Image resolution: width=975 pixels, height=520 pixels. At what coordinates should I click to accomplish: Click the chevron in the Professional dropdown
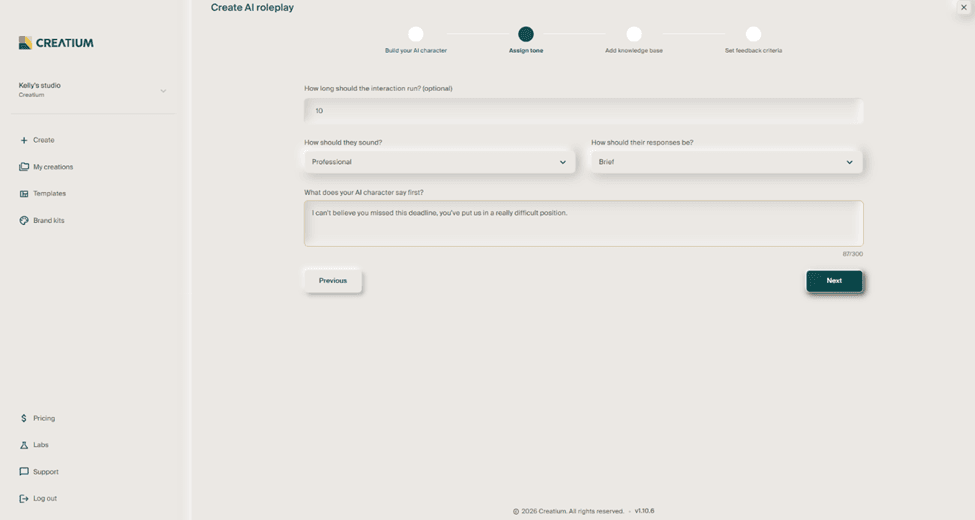(563, 162)
